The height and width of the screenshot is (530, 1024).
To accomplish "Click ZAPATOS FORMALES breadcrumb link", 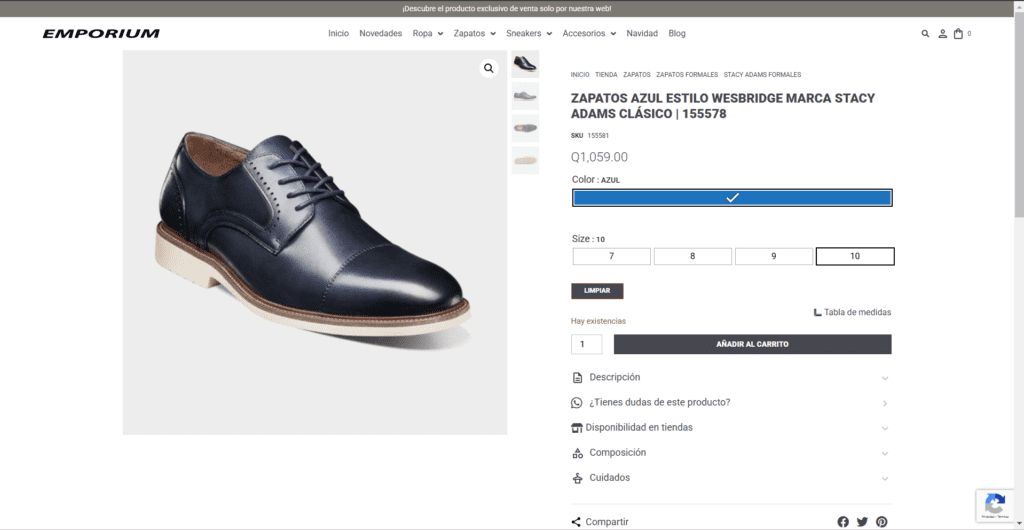I will click(687, 75).
